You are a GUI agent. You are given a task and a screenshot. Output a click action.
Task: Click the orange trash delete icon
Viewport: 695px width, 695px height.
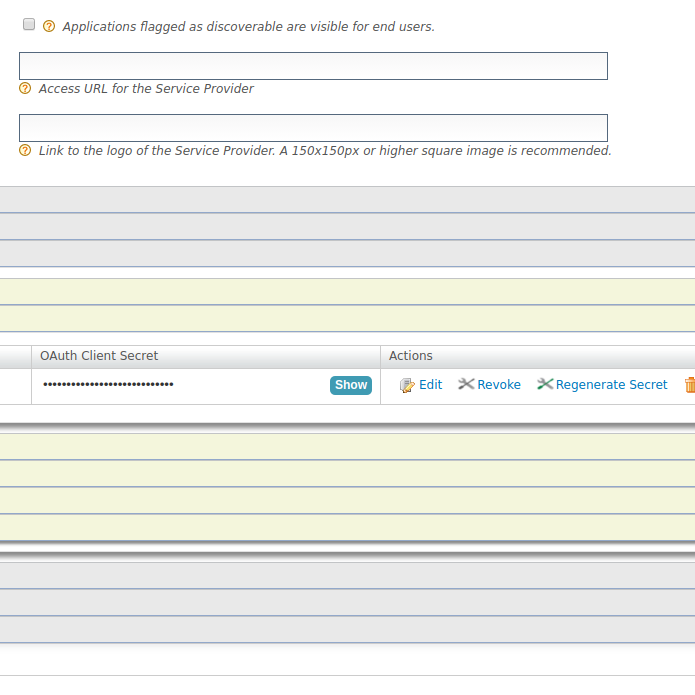(x=690, y=384)
